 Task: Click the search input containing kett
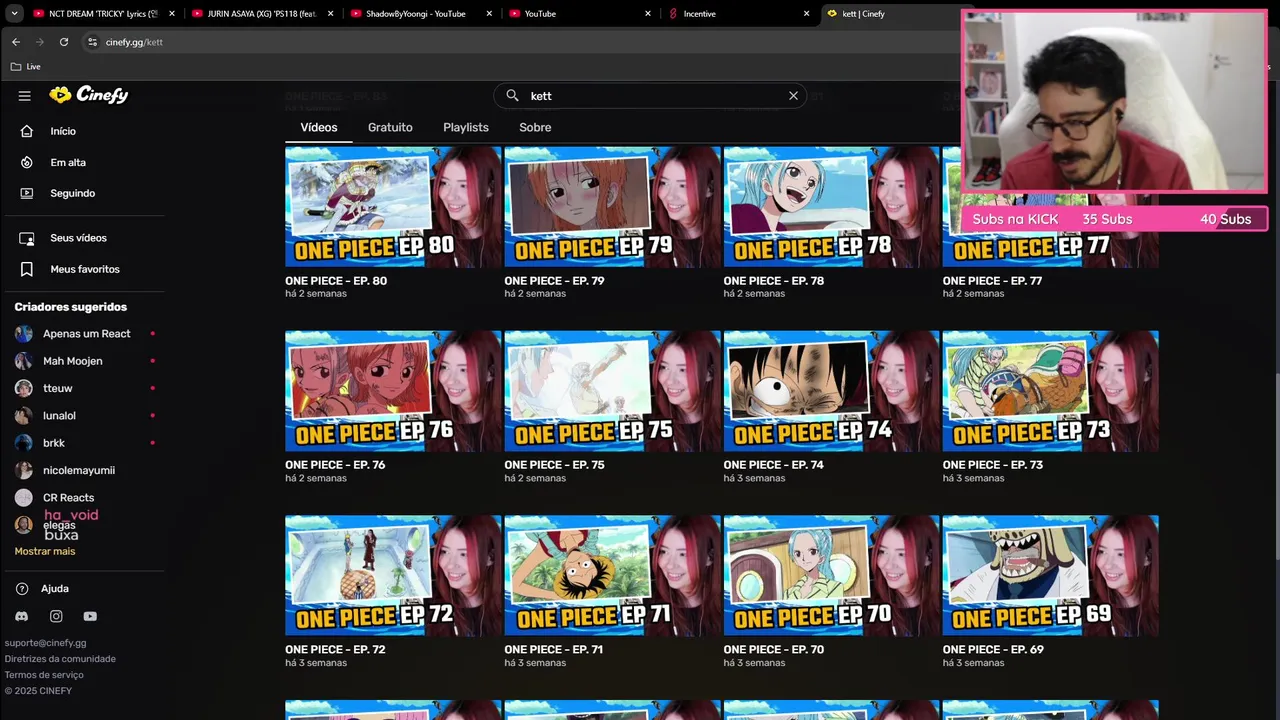[650, 96]
